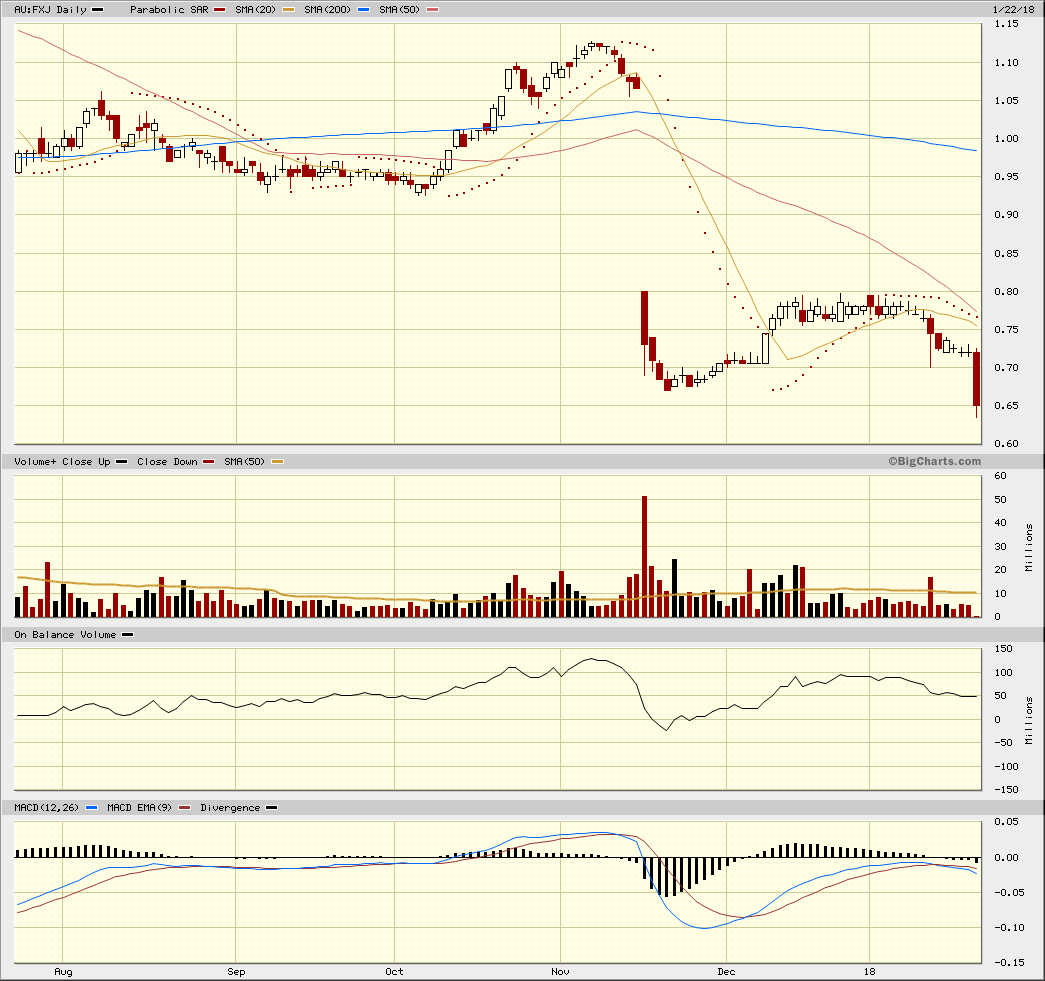The width and height of the screenshot is (1045, 981).
Task: Click the red MACD EMA(9) legend swatch
Action: tap(185, 807)
